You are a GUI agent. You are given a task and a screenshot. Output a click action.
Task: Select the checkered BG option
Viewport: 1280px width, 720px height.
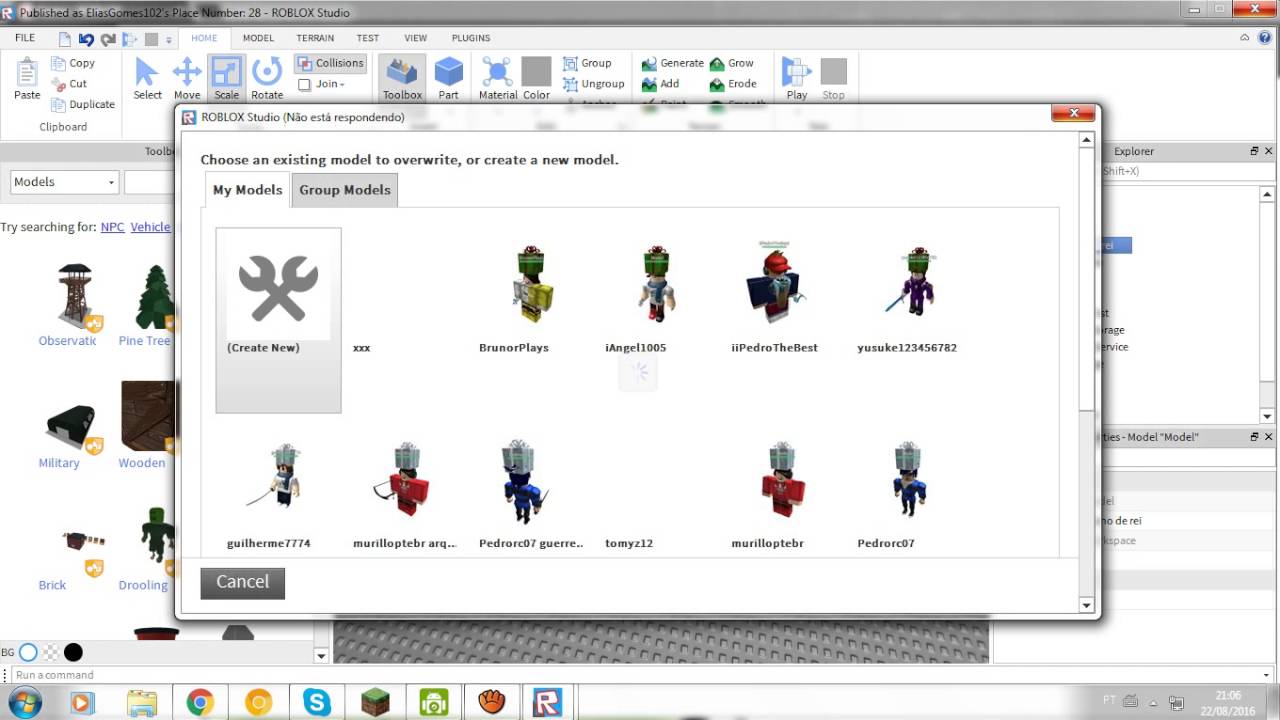51,652
